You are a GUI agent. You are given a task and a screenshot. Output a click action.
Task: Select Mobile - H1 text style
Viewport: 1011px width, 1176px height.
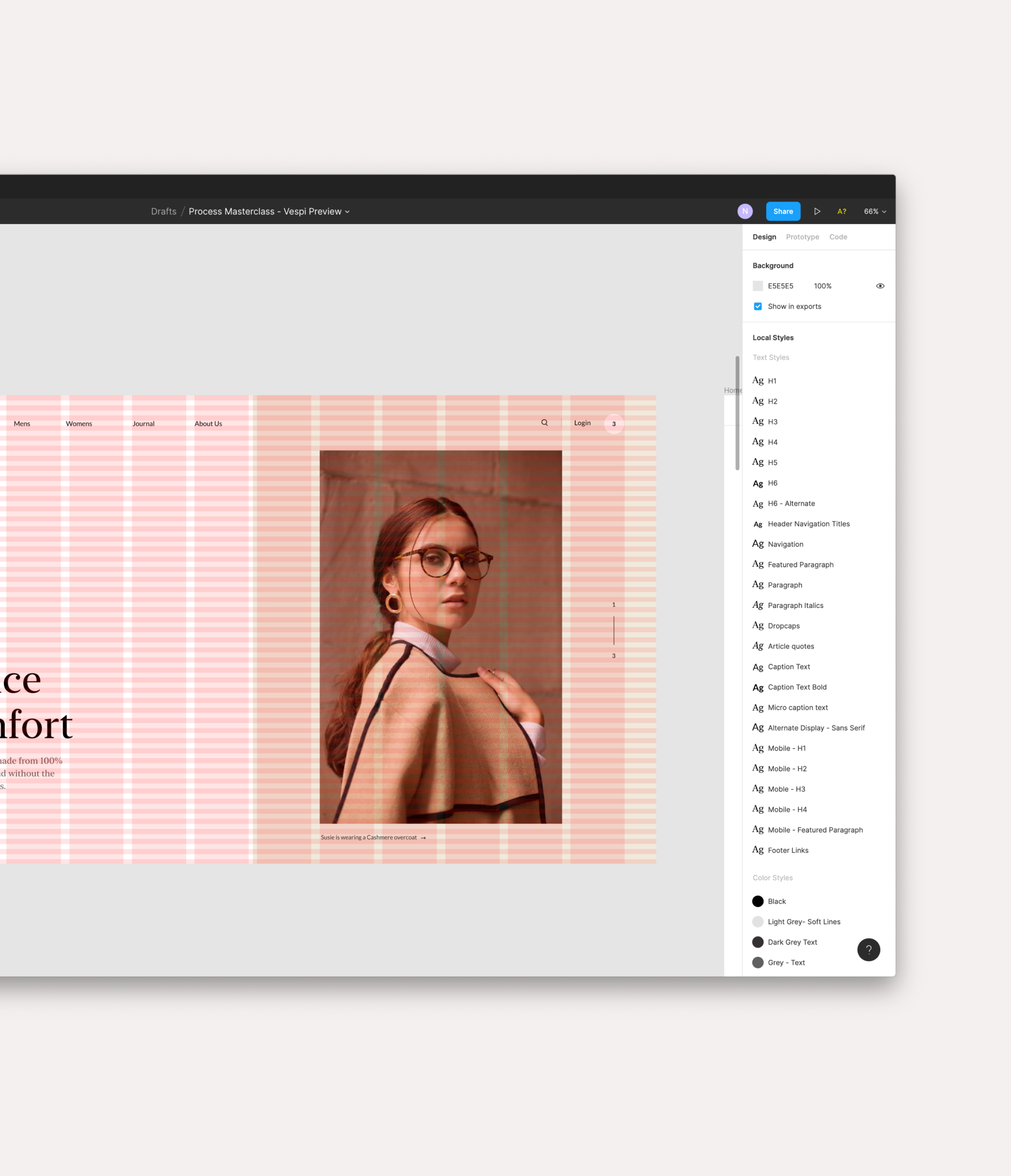tap(818, 748)
